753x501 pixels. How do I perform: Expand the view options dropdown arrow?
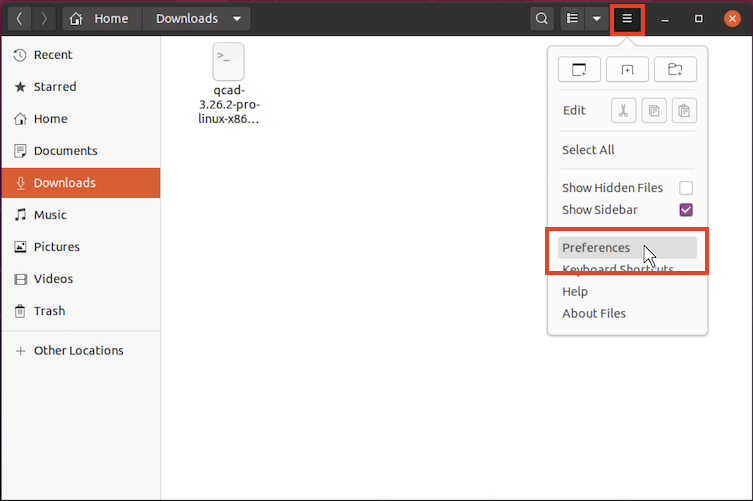coord(596,19)
